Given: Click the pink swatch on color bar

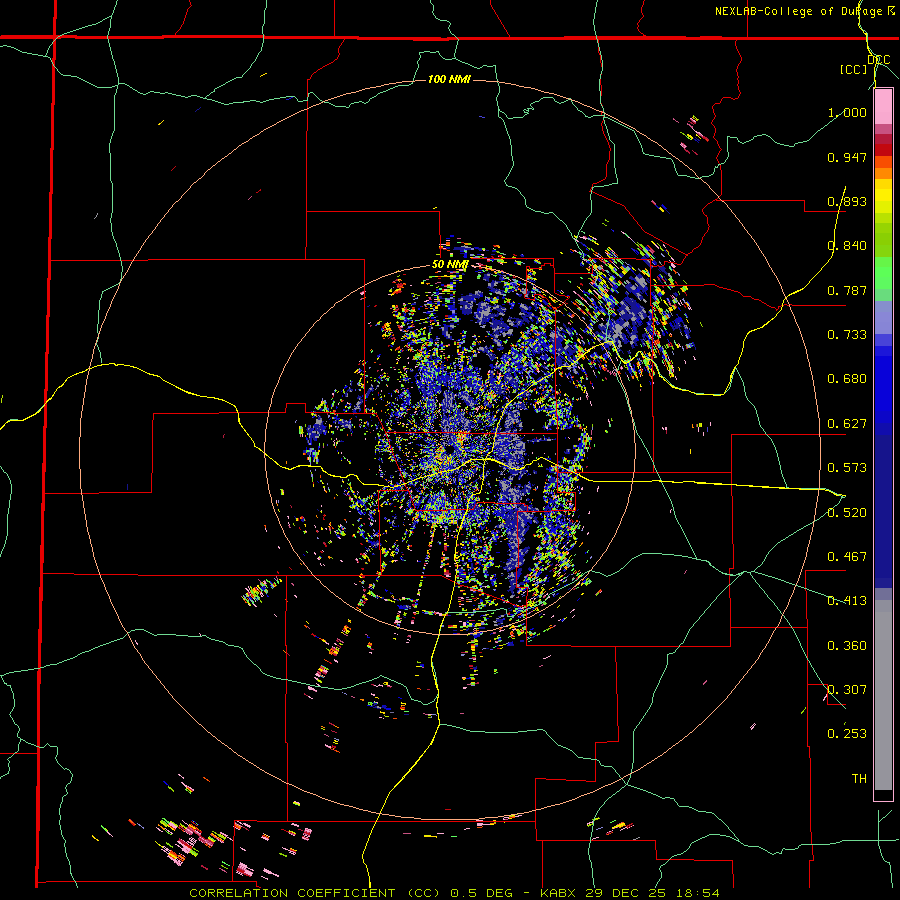Looking at the screenshot, I should tap(883, 107).
